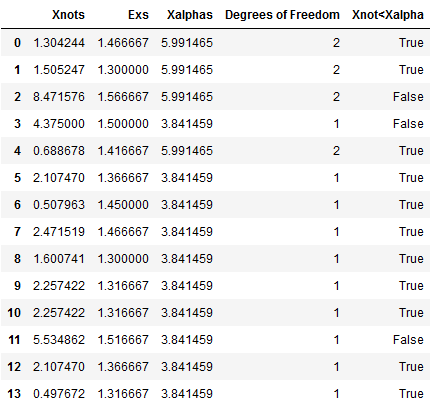Select the Xnots value 5.534862
Viewport: 441px width, 412px height.
click(59, 340)
